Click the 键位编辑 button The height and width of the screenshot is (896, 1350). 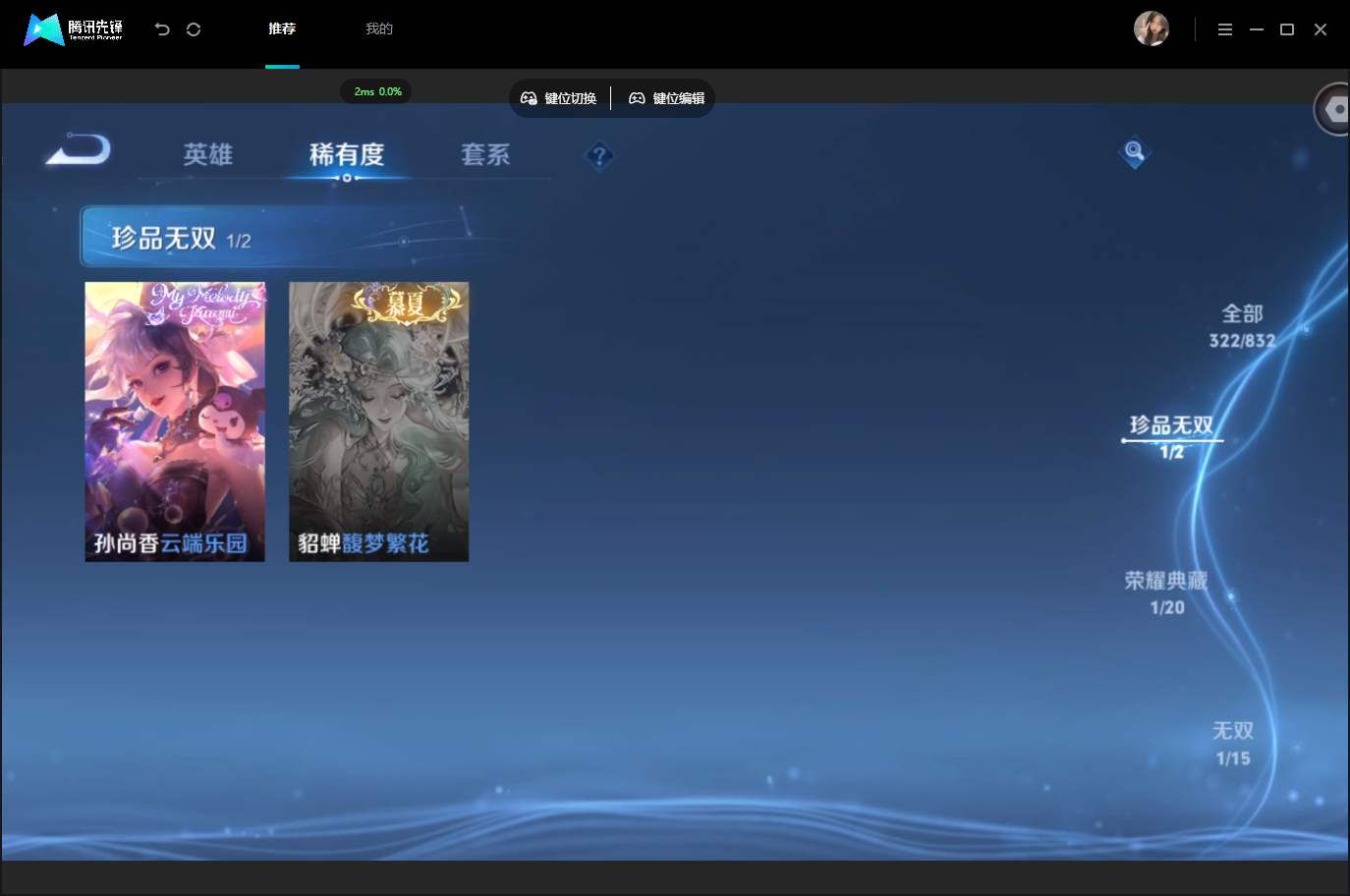667,98
